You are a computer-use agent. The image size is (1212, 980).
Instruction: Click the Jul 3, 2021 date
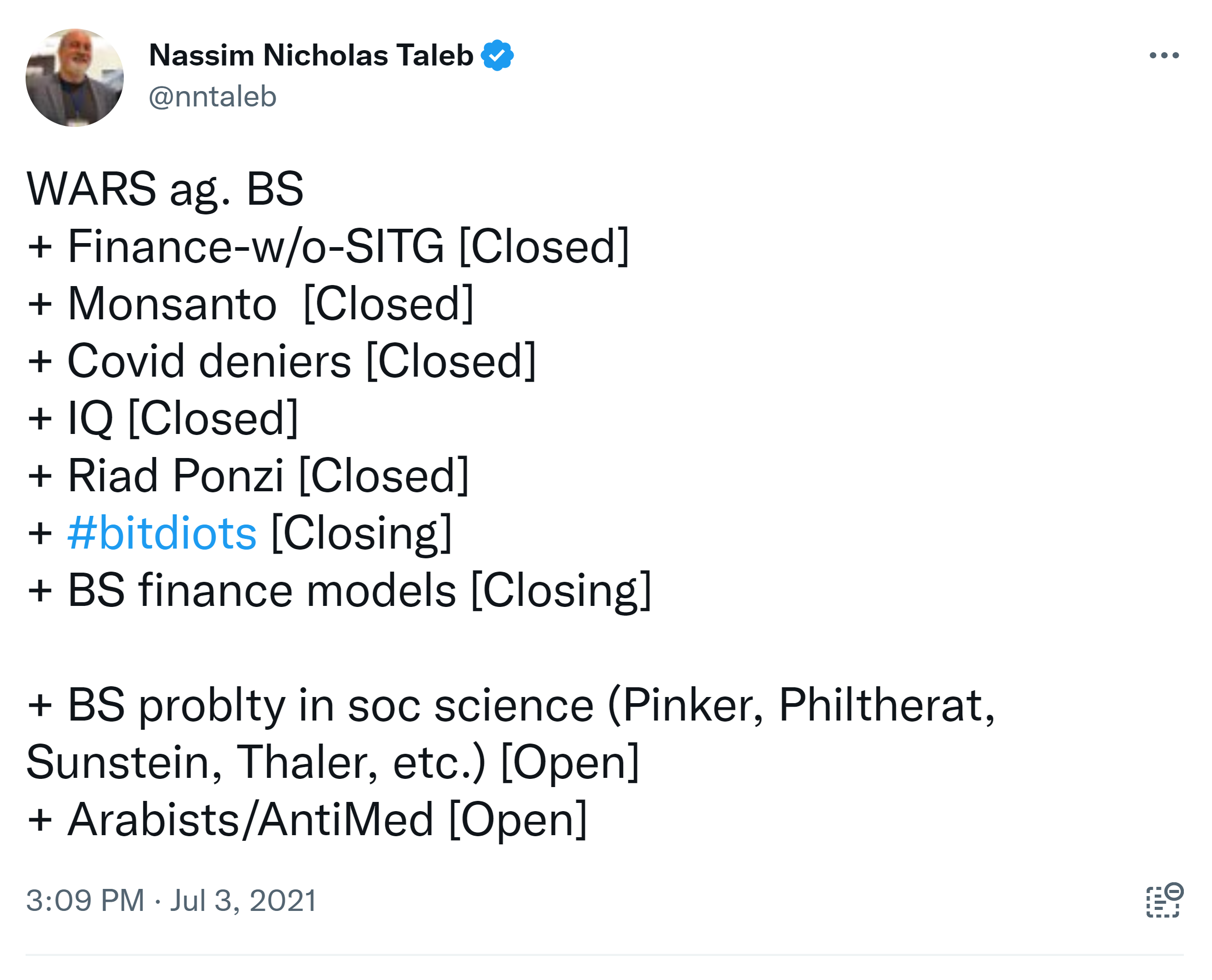pos(243,900)
